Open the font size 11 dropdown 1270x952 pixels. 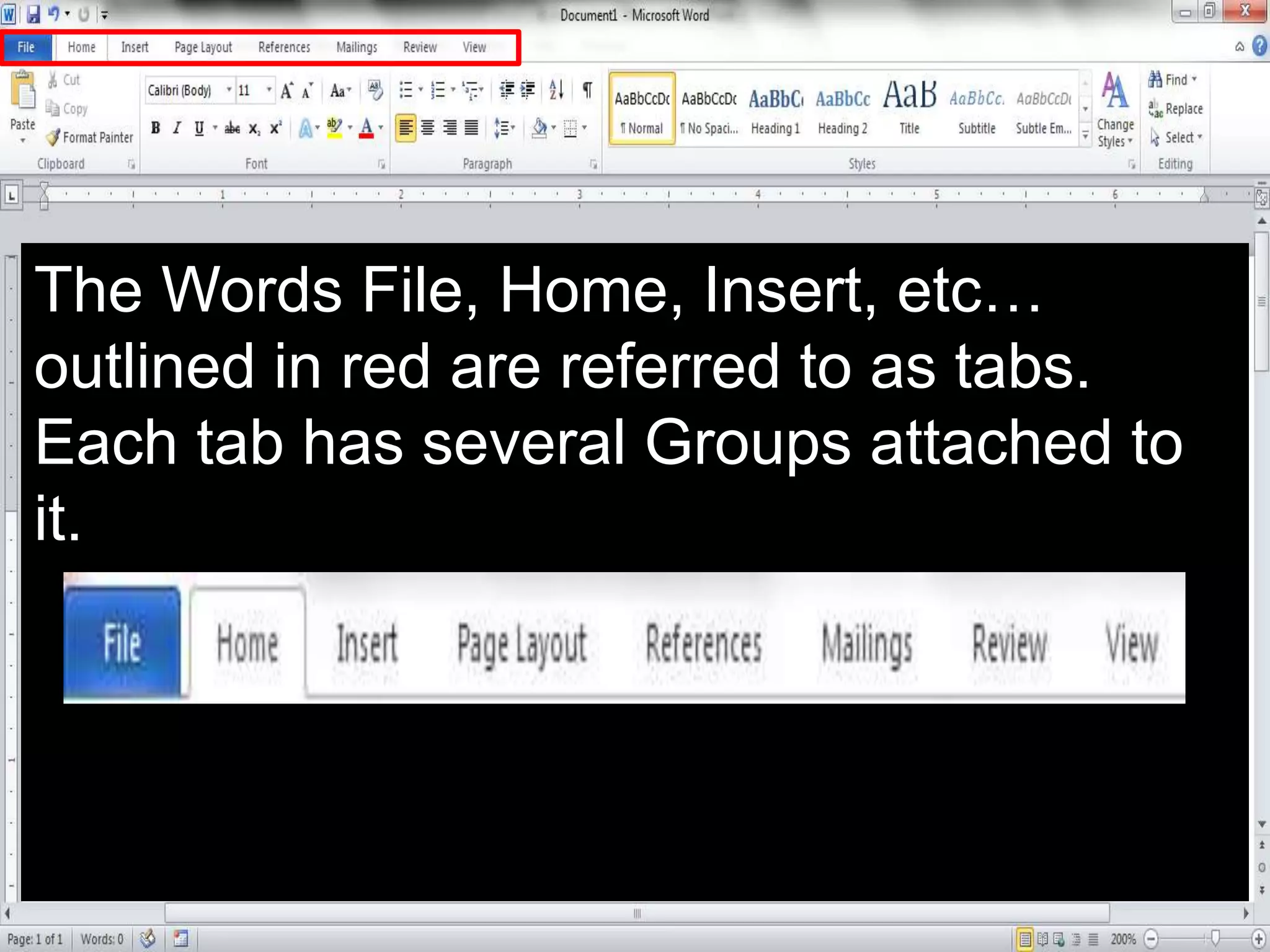[269, 90]
